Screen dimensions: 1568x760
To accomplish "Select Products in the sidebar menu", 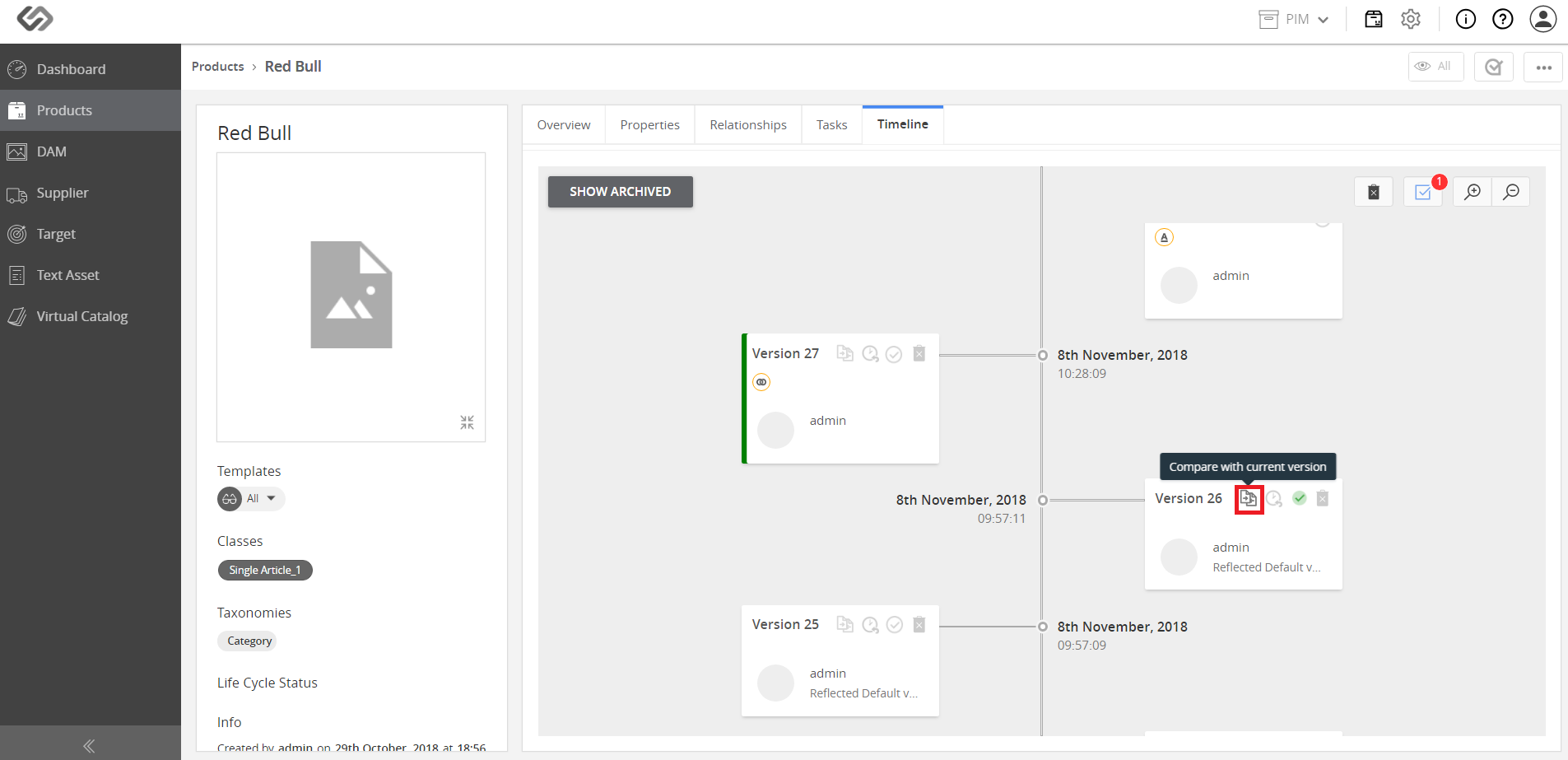I will tap(91, 110).
